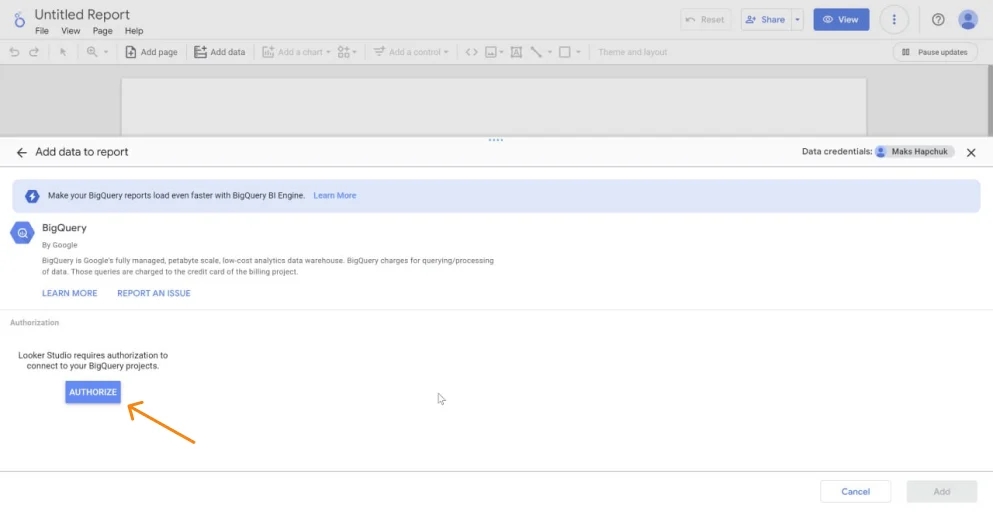
Task: Click the By Google text
Action: pos(60,245)
